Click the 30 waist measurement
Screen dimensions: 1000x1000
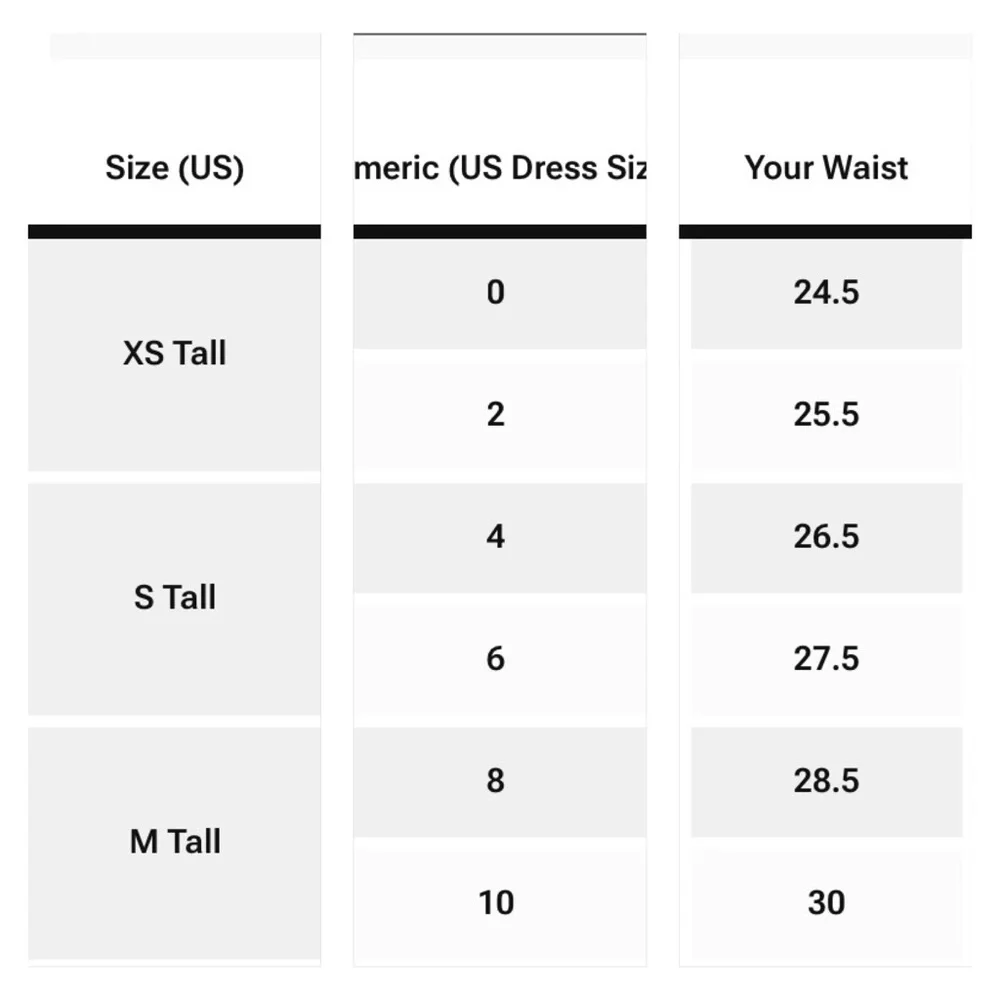(x=826, y=903)
